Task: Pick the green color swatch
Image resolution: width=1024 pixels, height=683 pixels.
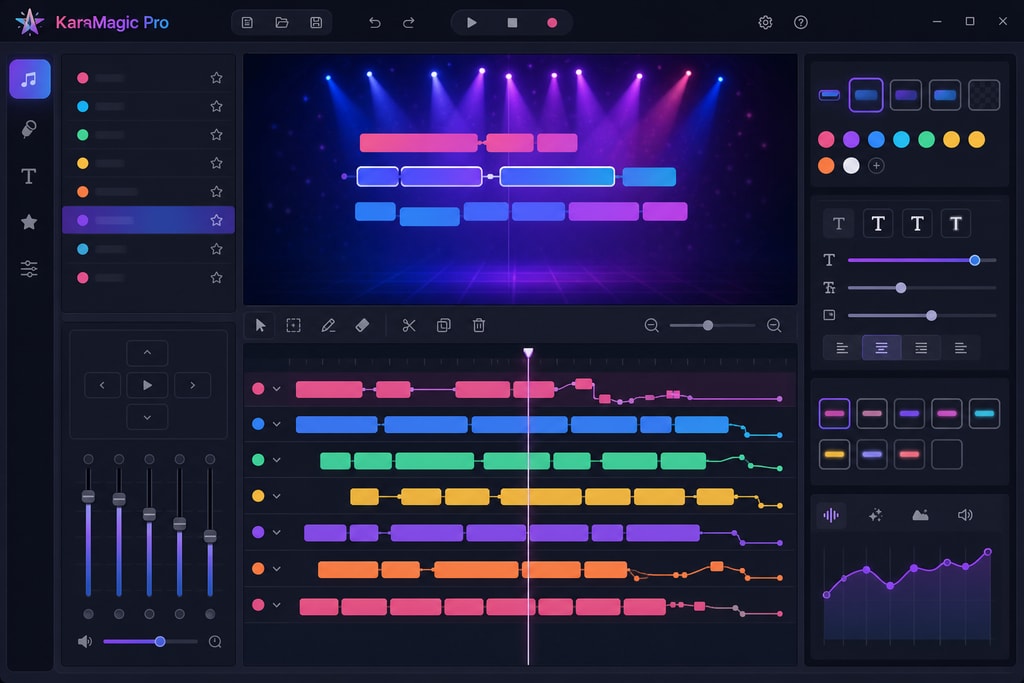Action: (926, 139)
